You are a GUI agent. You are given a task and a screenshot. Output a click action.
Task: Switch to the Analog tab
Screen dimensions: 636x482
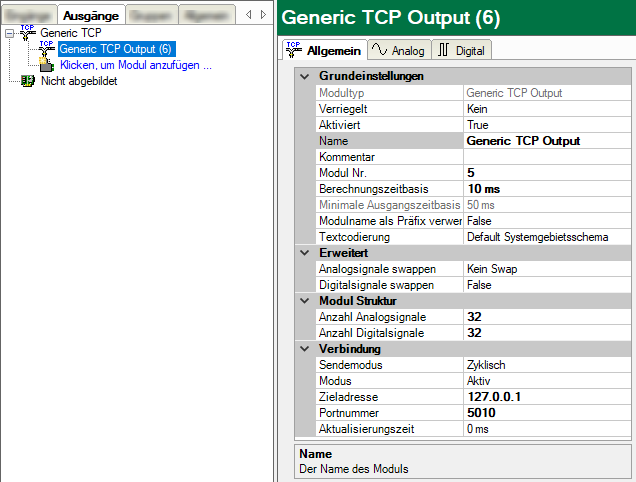click(399, 50)
